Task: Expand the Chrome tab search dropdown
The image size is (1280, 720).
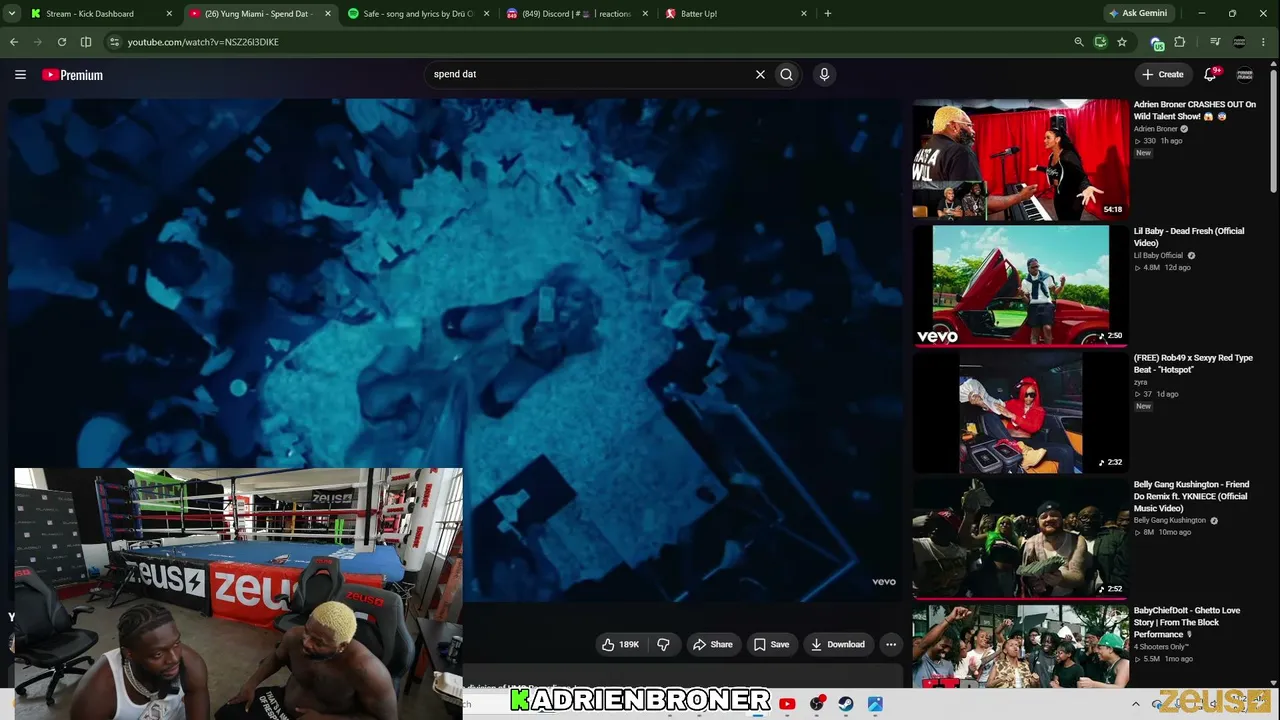Action: click(13, 14)
